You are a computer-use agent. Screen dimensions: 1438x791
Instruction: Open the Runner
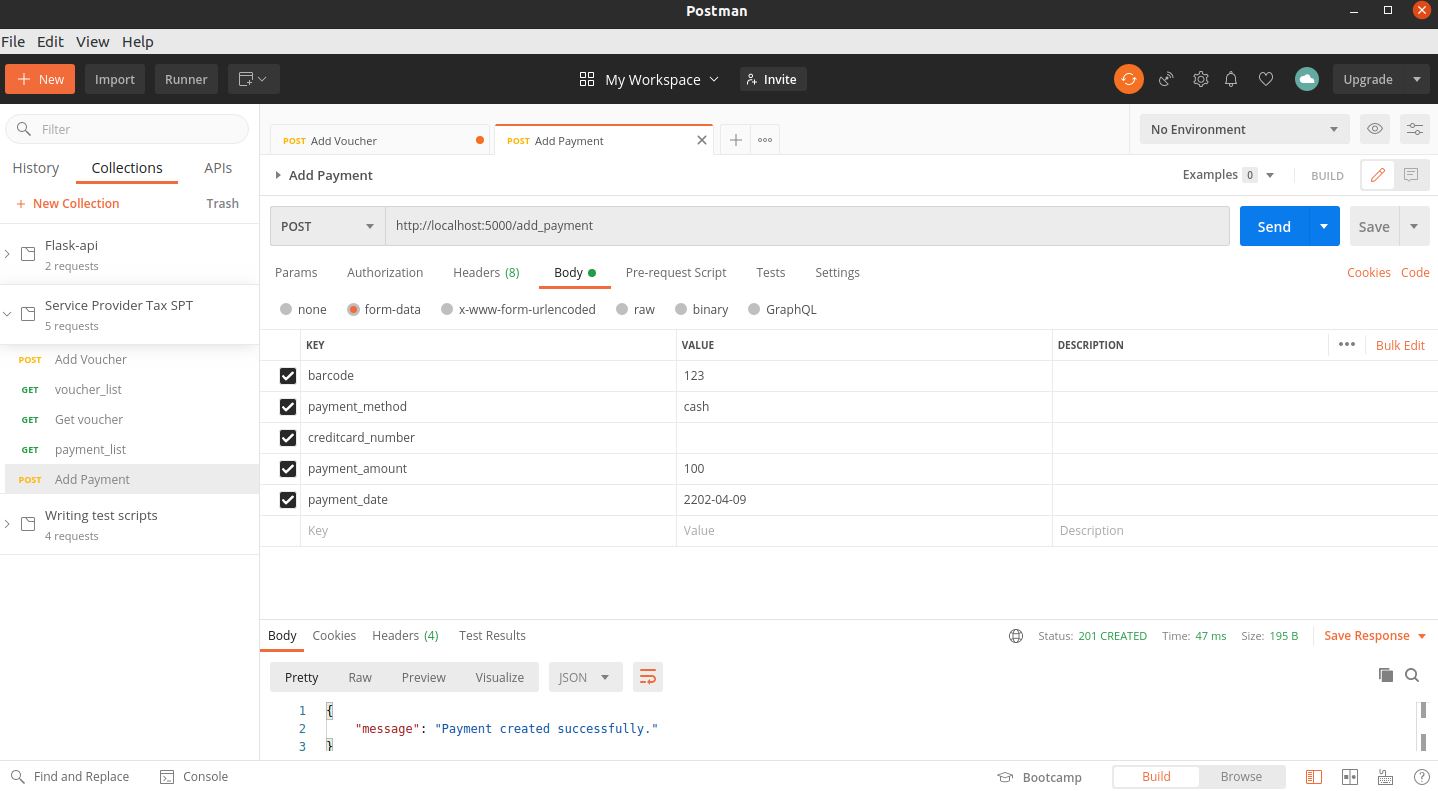pyautogui.click(x=186, y=79)
